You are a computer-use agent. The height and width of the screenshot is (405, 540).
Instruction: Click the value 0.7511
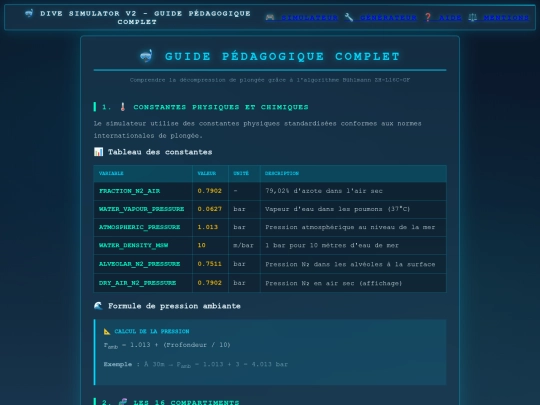click(x=210, y=264)
